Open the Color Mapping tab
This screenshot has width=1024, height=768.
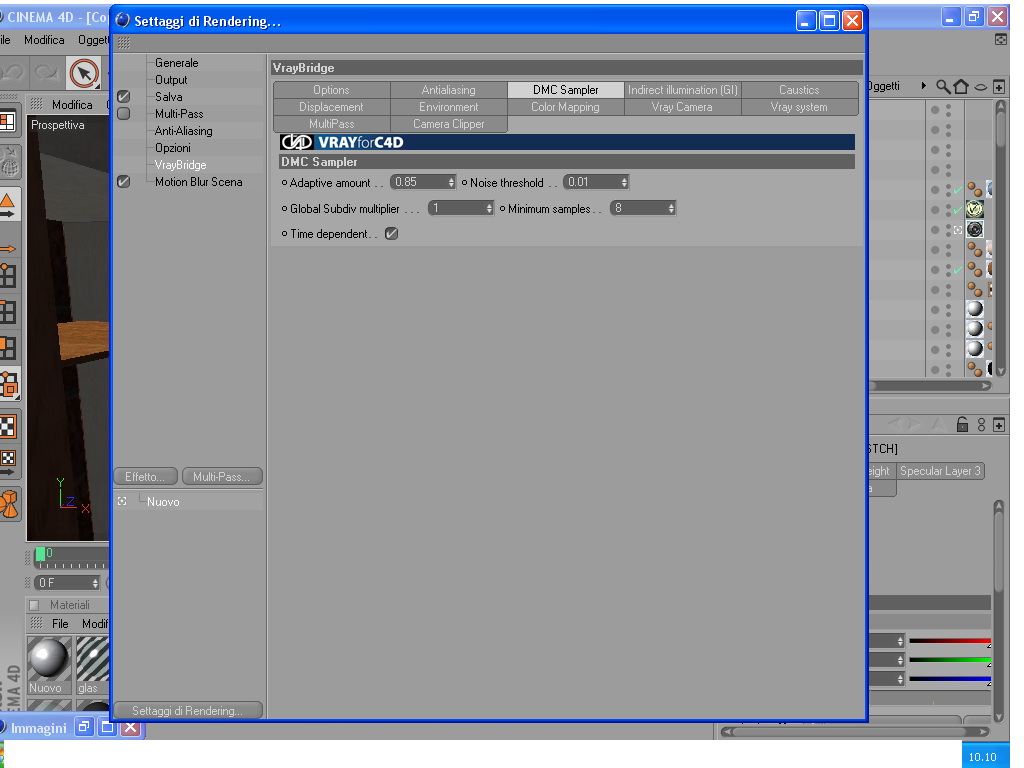(x=566, y=106)
